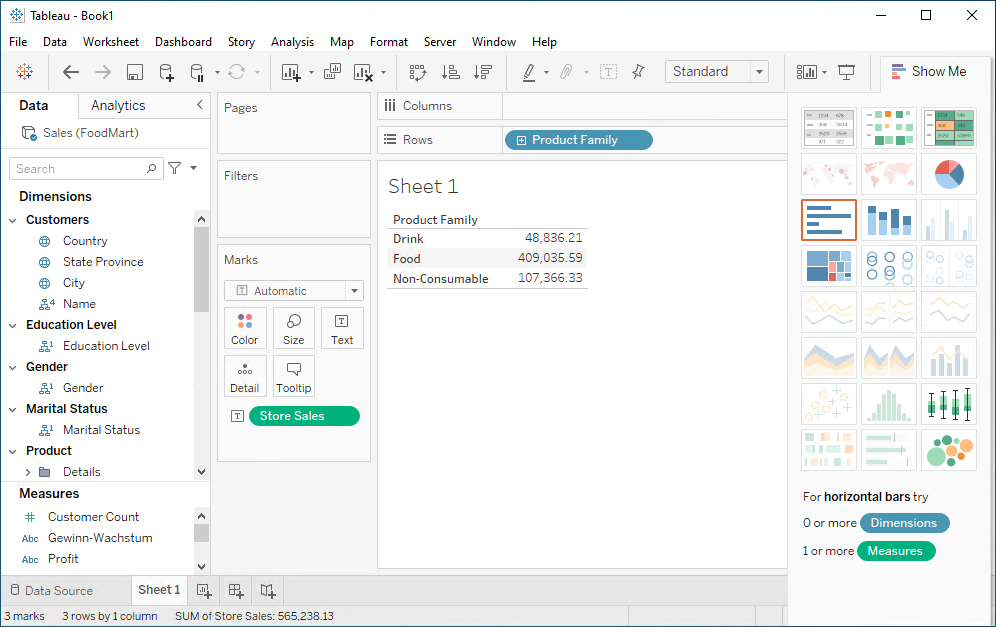Click the Show/Hide Cards toolbar icon
The width and height of the screenshot is (996, 627).
click(807, 72)
